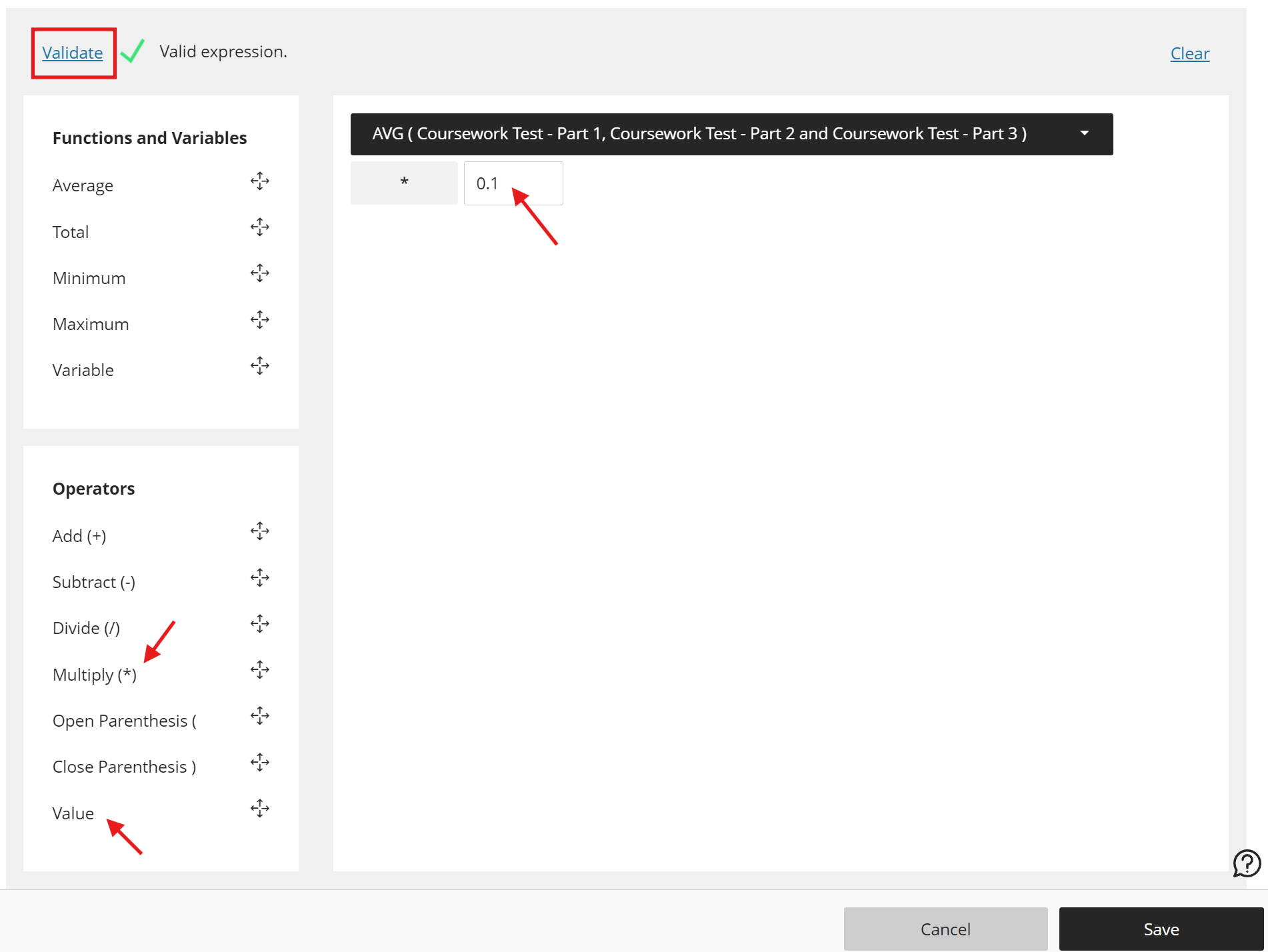Screen dimensions: 1268x952
Task: Select the Close Parenthesis ) label
Action: click(125, 767)
